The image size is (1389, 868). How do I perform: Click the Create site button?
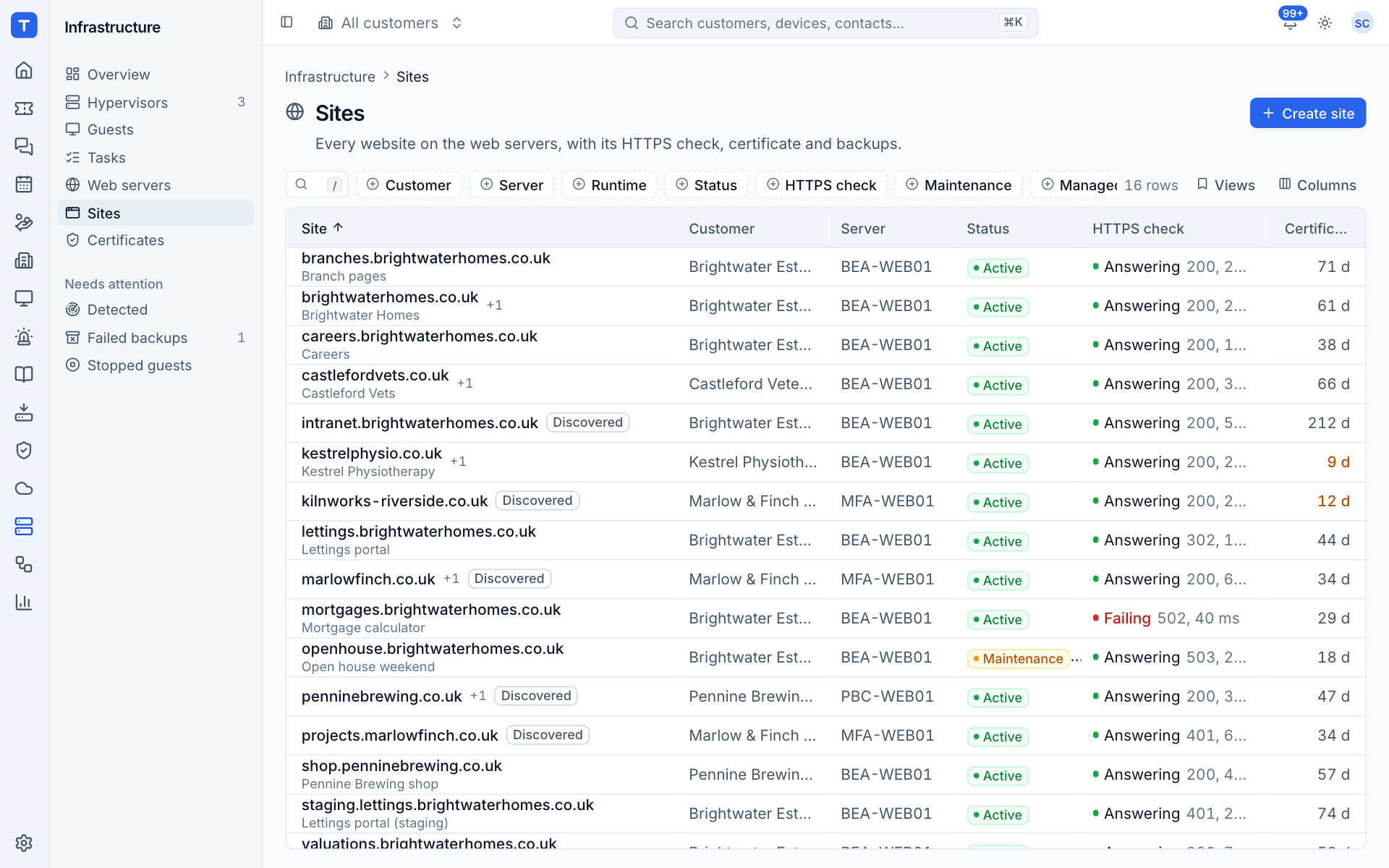tap(1307, 114)
